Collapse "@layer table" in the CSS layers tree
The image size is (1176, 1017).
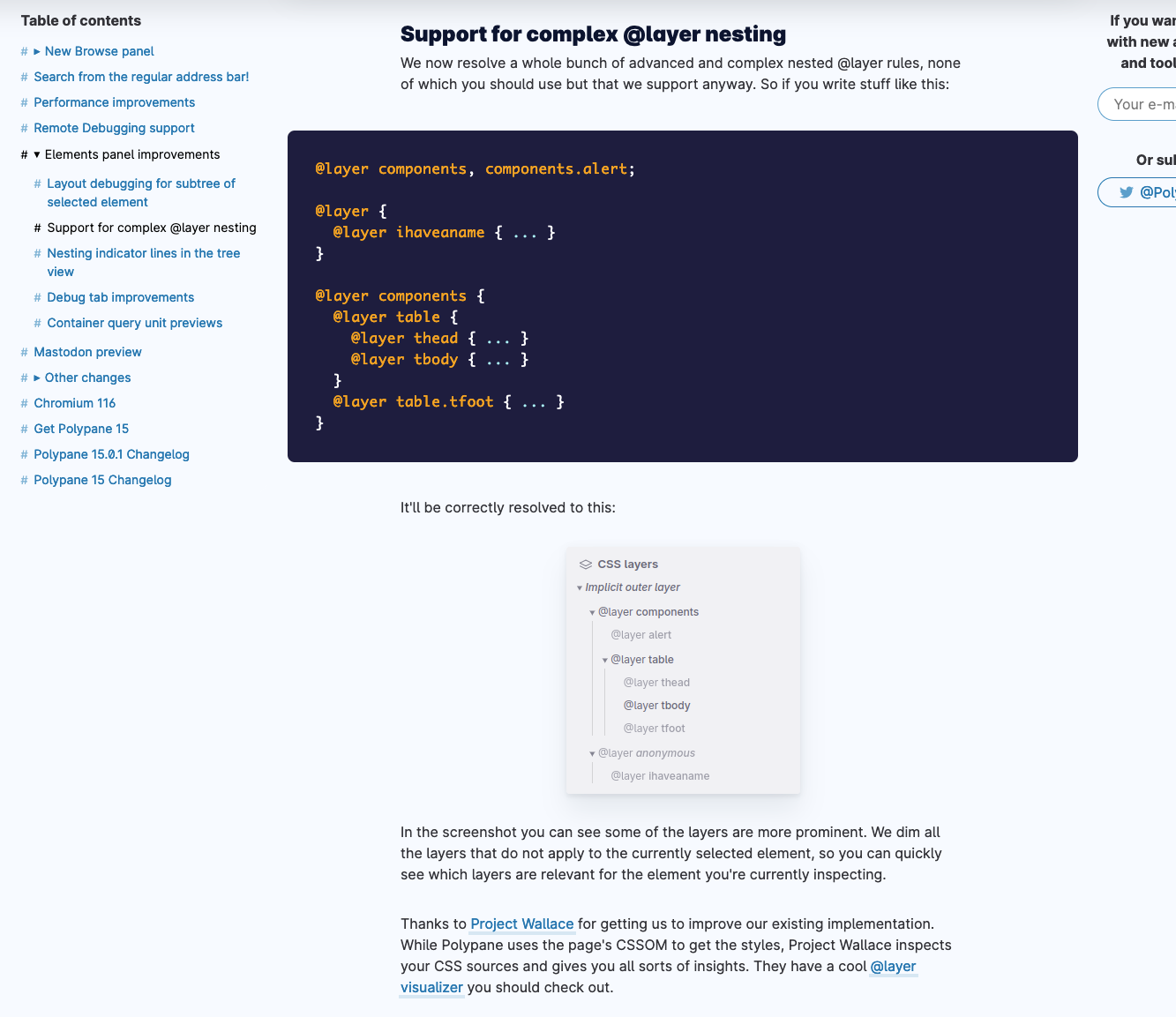coord(604,659)
